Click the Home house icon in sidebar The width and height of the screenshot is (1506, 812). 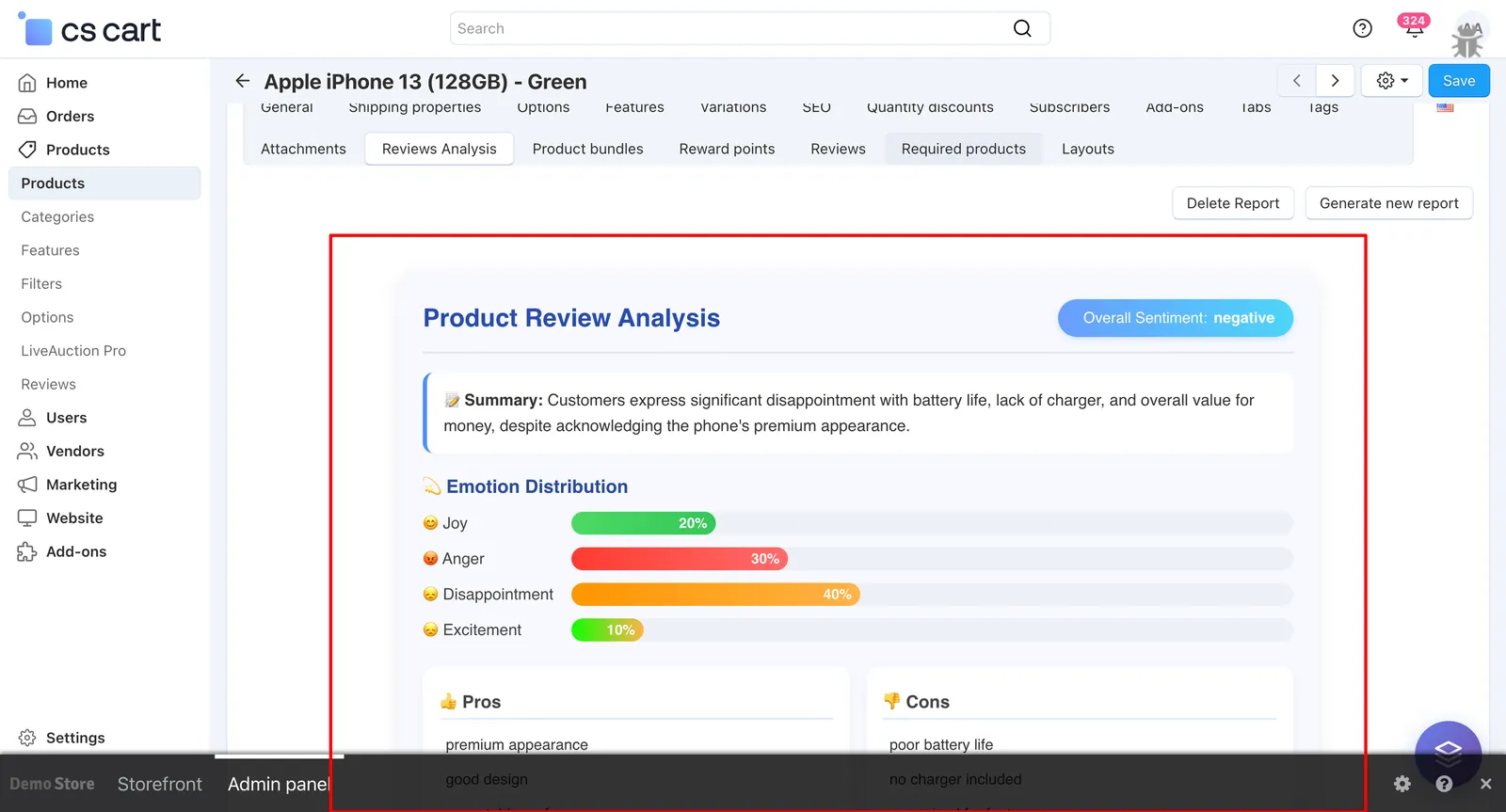click(x=27, y=83)
